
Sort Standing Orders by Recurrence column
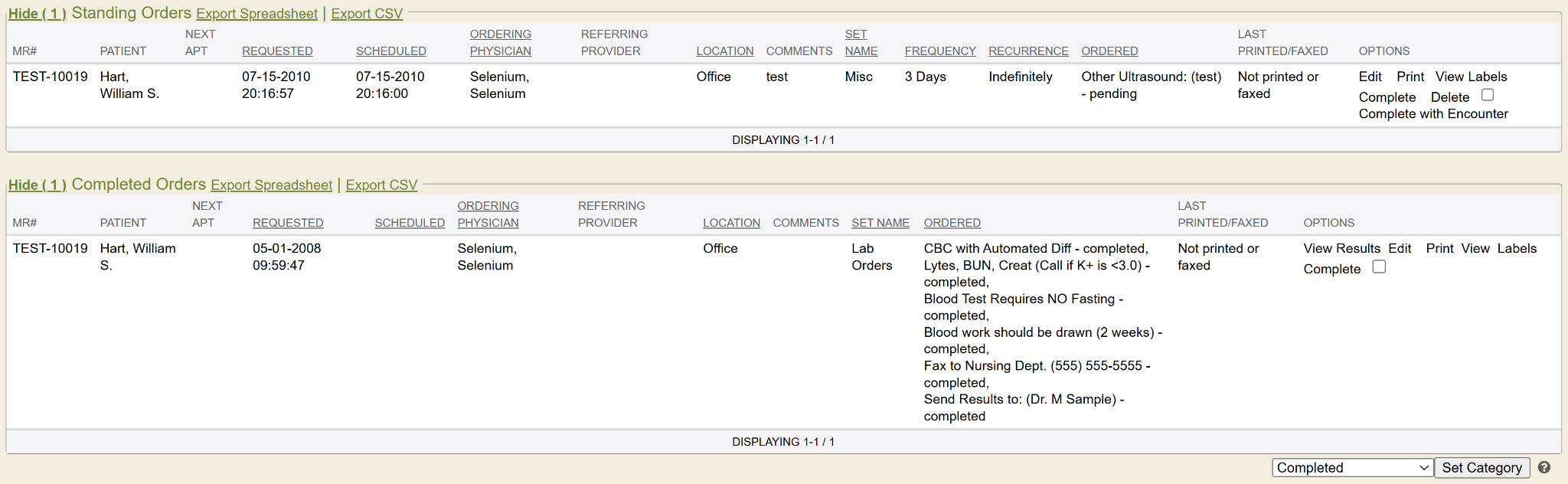(1027, 51)
